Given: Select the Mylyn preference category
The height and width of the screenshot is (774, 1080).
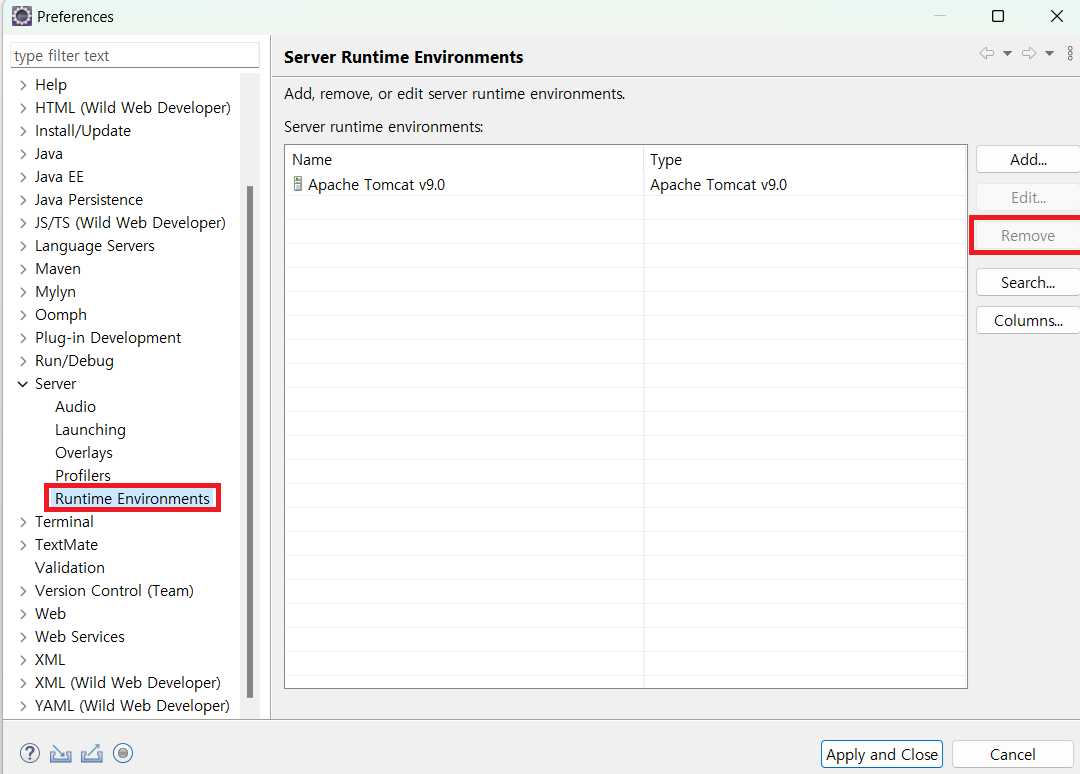Looking at the screenshot, I should pyautogui.click(x=55, y=292).
